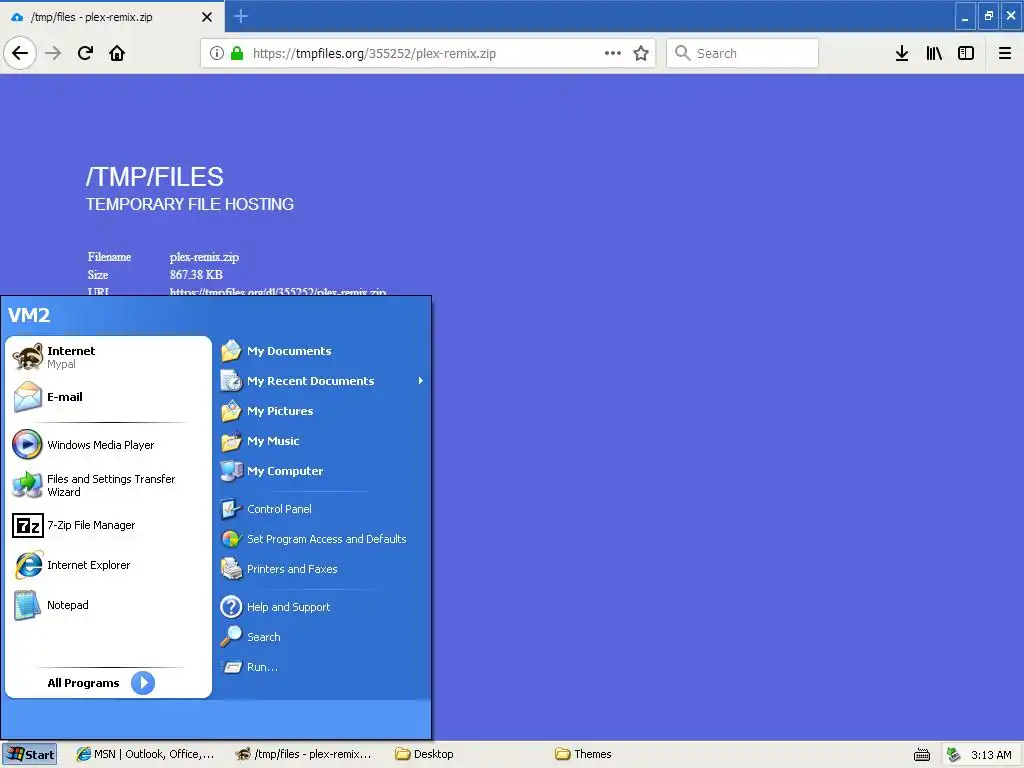Open the Library bookshelf icon
Image resolution: width=1024 pixels, height=768 pixels.
point(934,53)
